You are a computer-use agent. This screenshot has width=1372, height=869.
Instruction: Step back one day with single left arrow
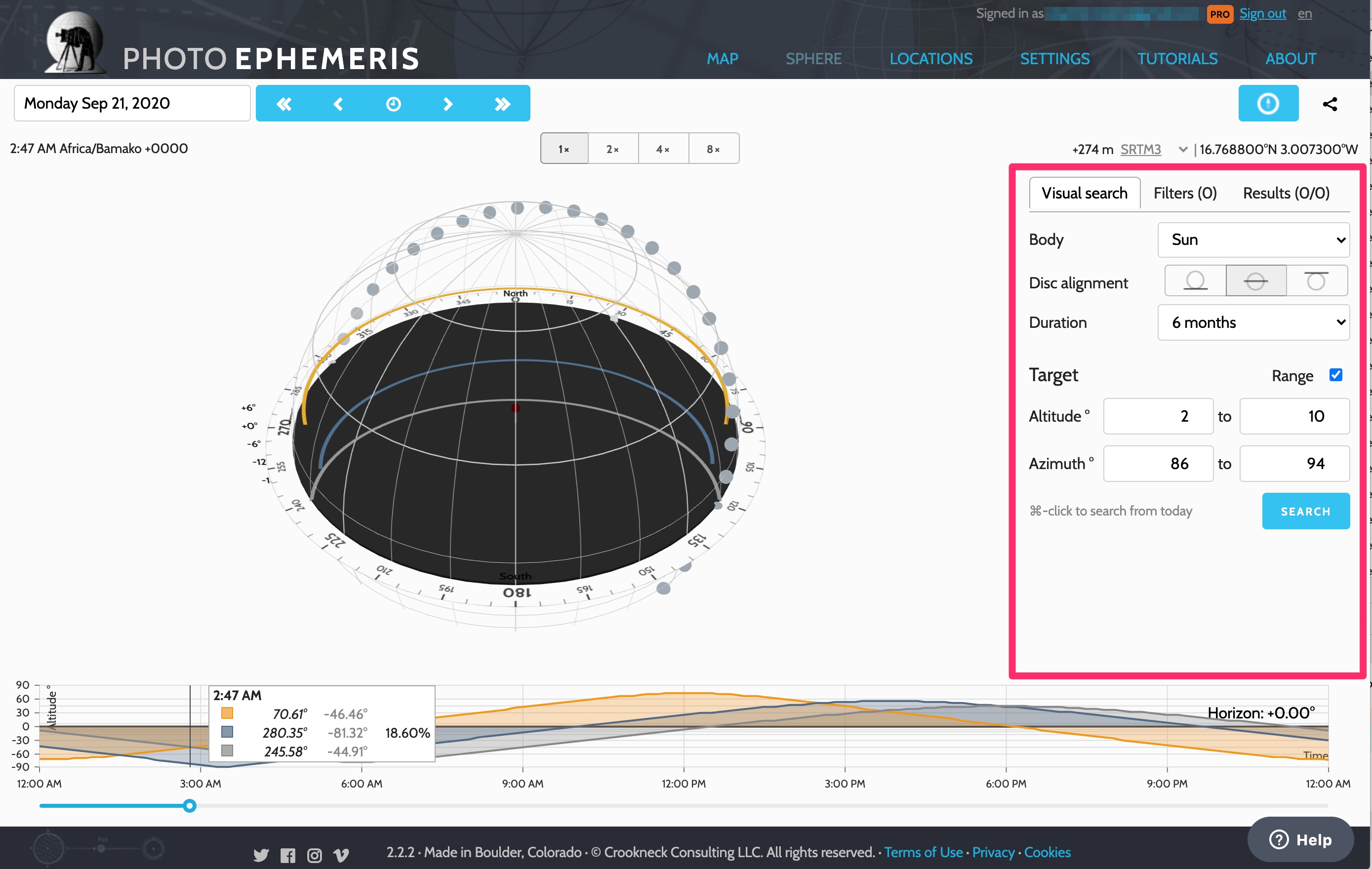(x=338, y=104)
